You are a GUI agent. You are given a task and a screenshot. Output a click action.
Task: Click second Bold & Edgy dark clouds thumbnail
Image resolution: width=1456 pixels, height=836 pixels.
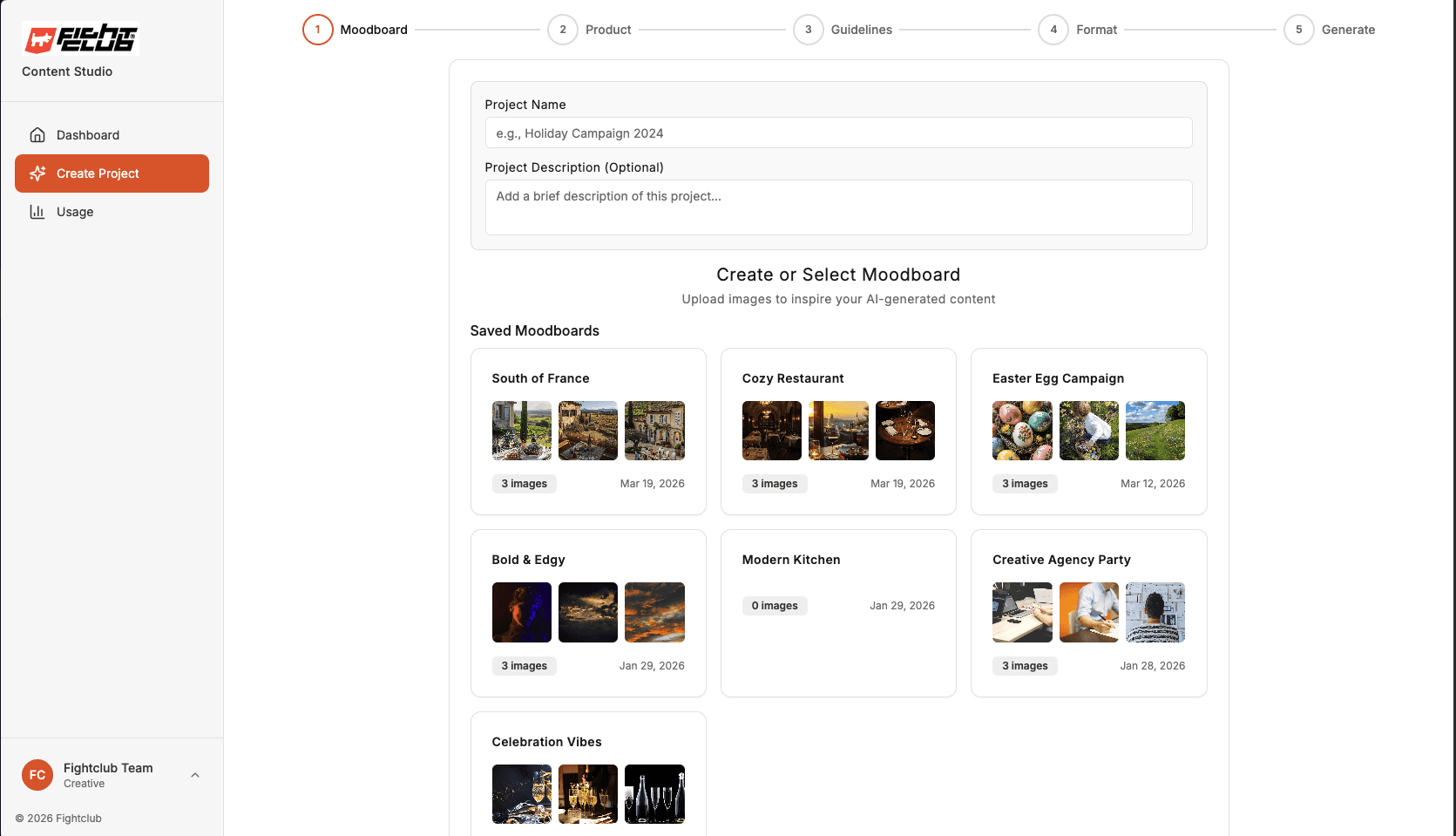point(588,612)
